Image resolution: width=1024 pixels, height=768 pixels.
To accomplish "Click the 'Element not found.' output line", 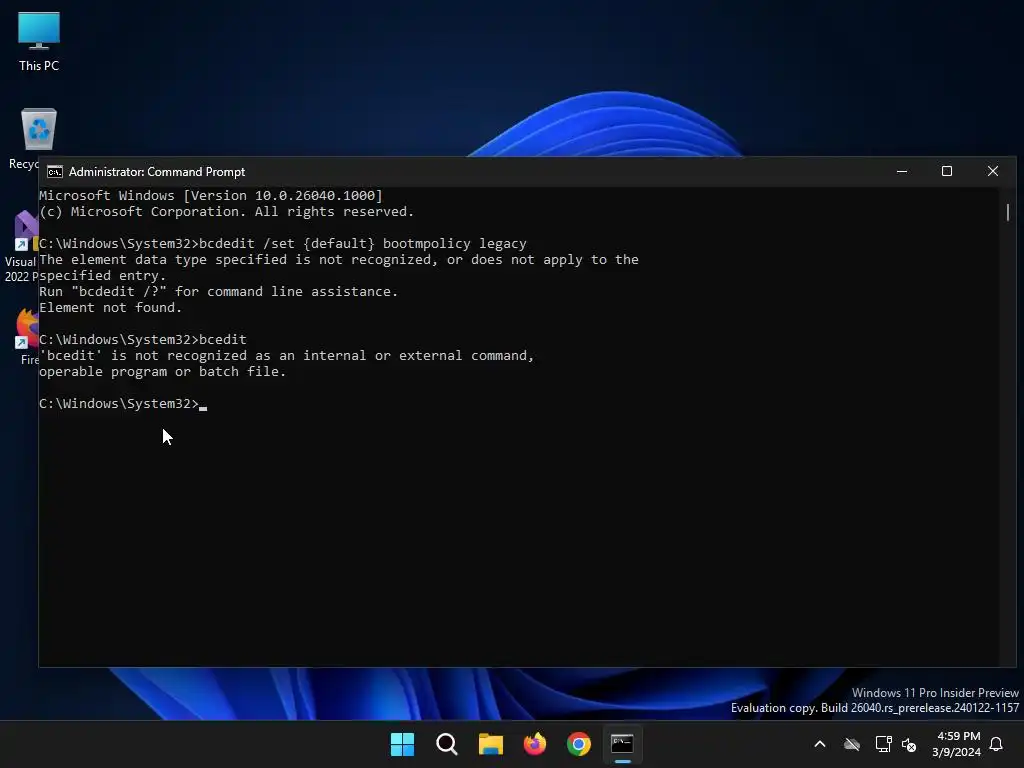I will [110, 308].
